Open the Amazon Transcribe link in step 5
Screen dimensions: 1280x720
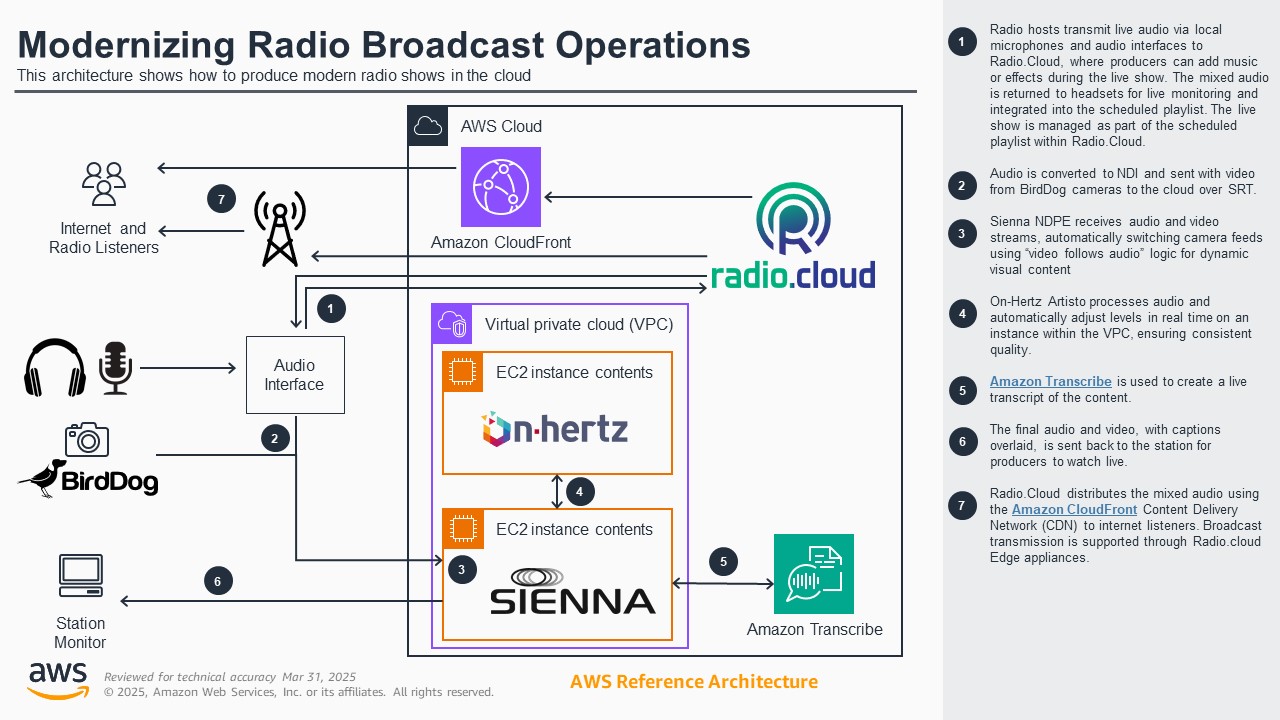point(1050,381)
